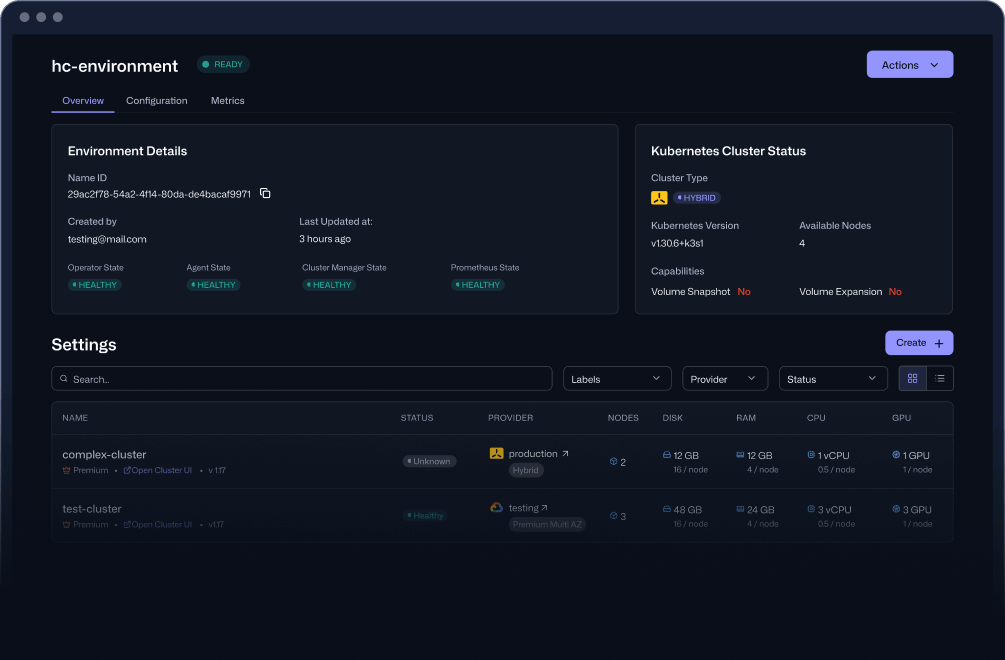Open testing provider external link arrow
The image size is (1005, 660).
point(544,507)
